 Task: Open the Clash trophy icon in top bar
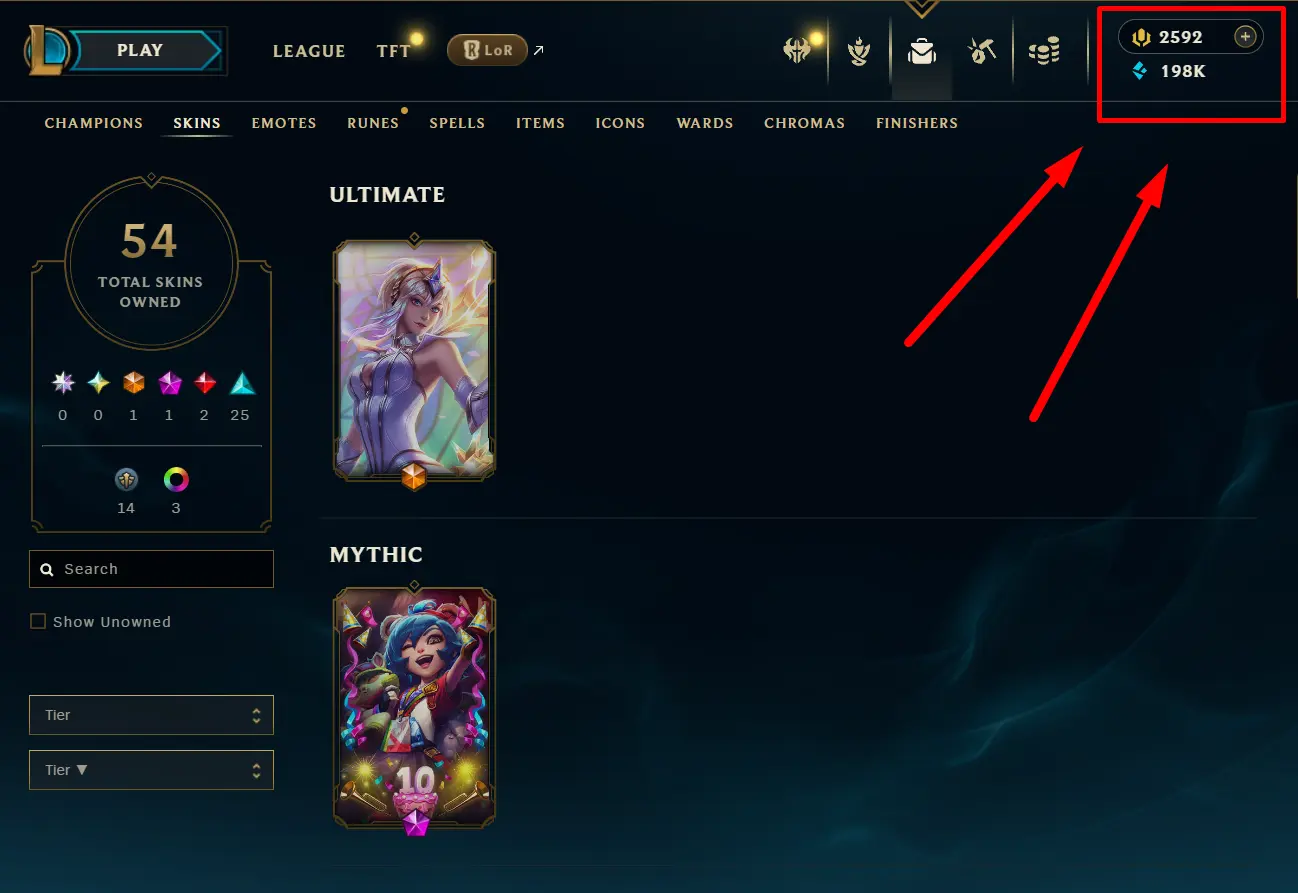pos(859,51)
